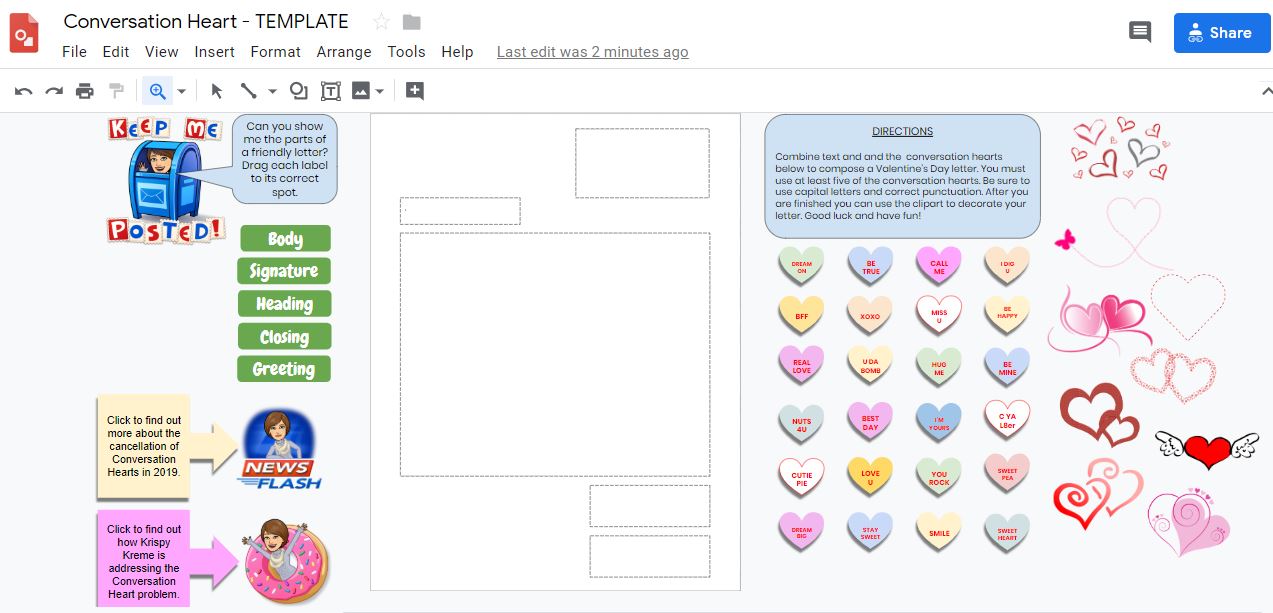Show all comments via comment history icon
Image resolution: width=1273 pixels, height=613 pixels.
(1139, 32)
